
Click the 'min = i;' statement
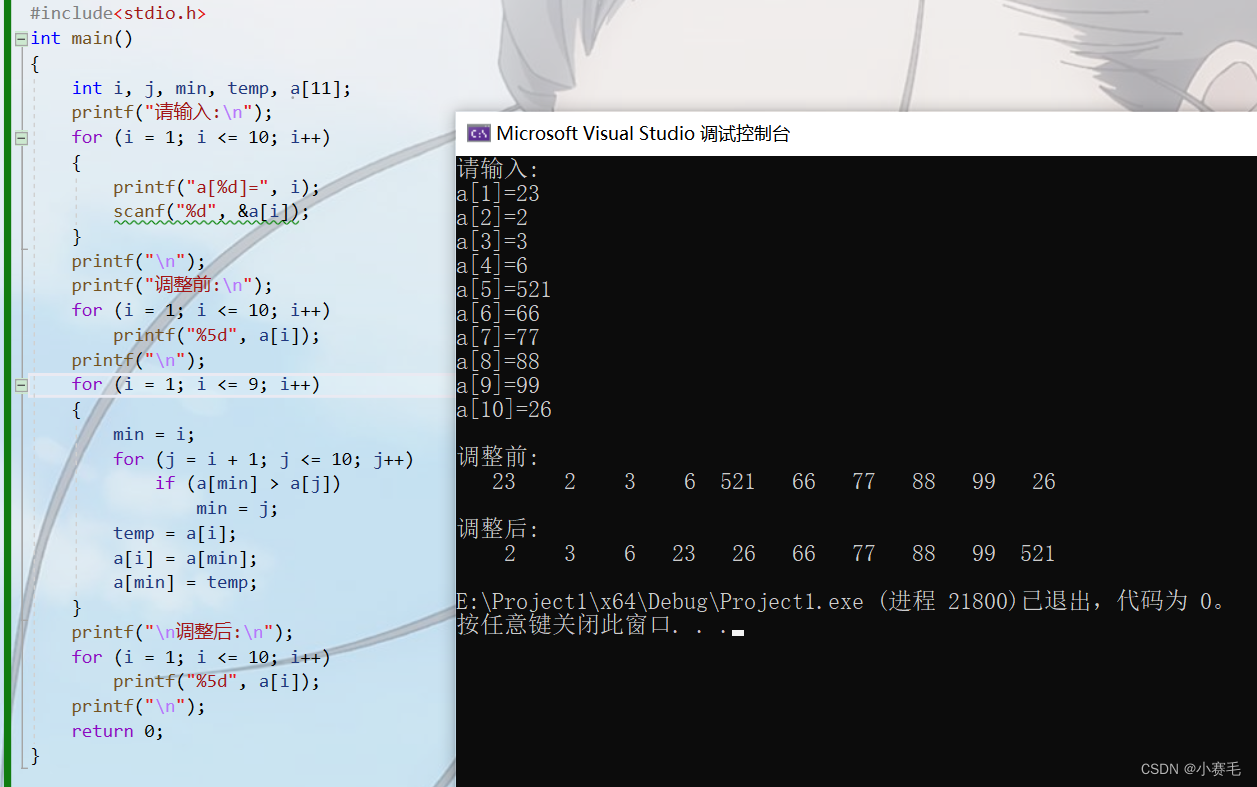[153, 435]
